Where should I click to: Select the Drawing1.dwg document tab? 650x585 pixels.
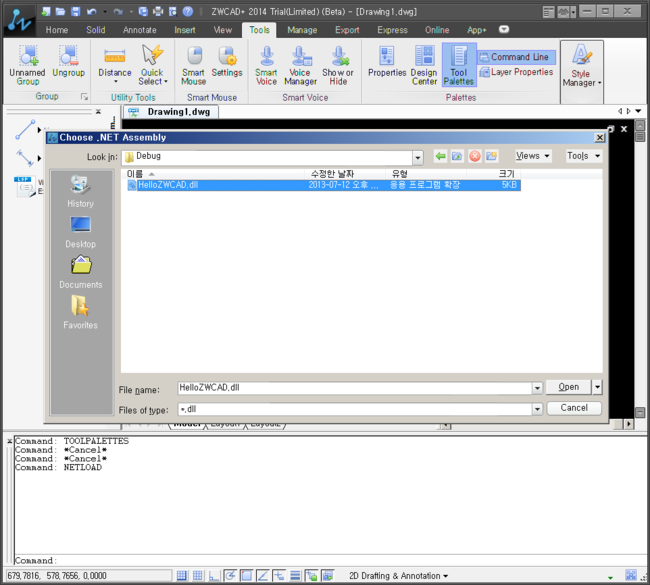pos(171,112)
